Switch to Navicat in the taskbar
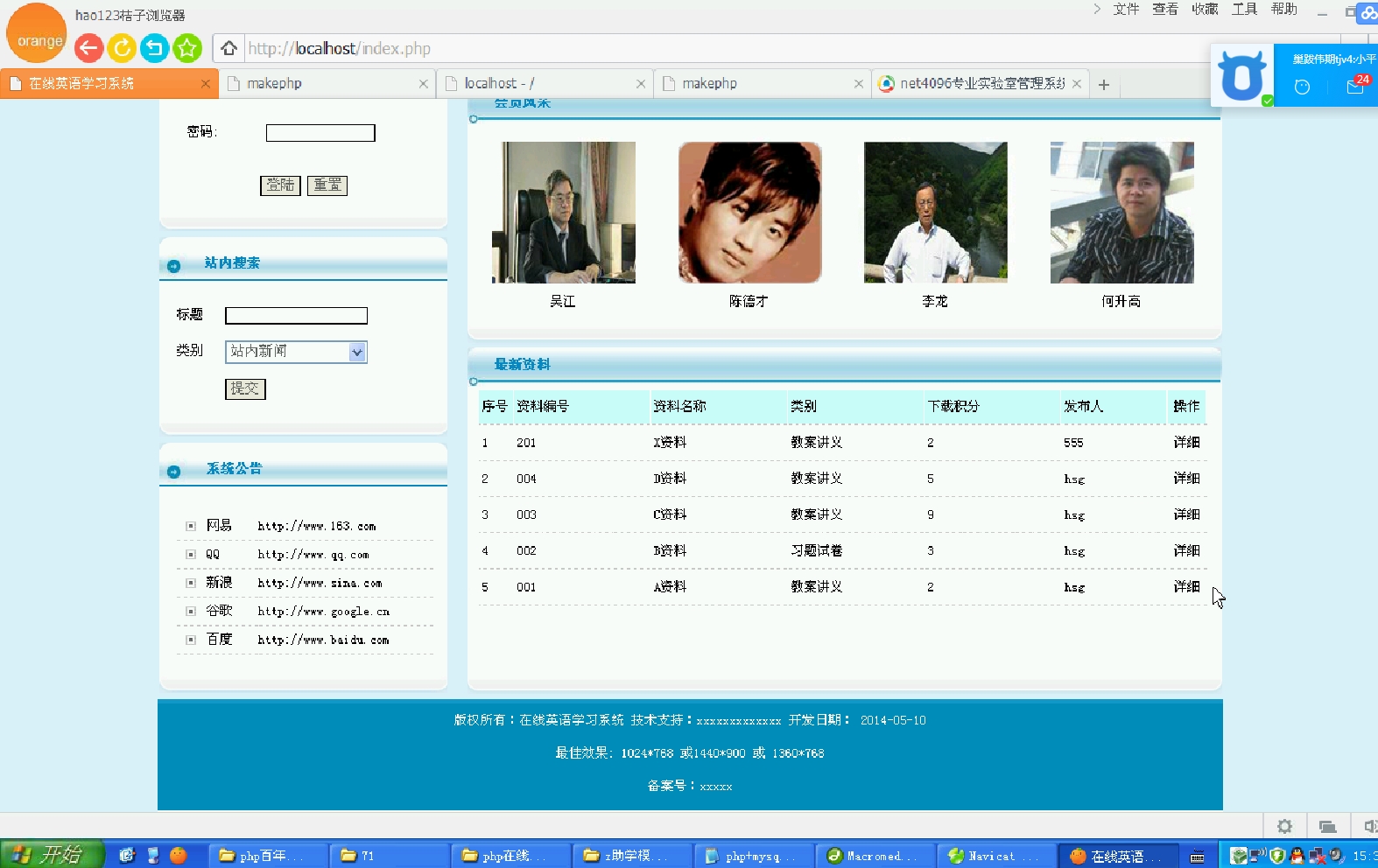 coord(996,856)
